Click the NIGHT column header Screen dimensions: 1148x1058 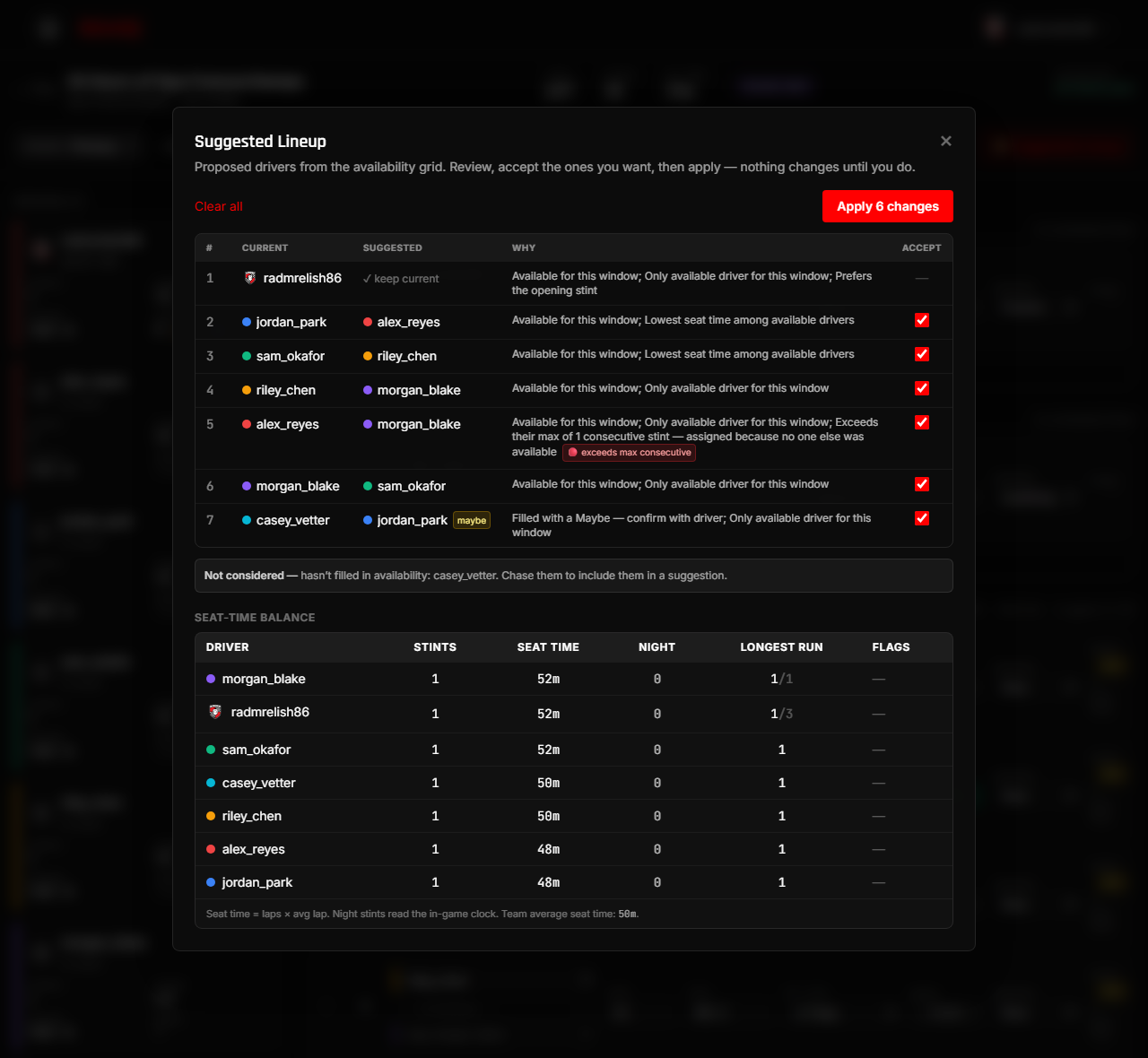point(657,647)
